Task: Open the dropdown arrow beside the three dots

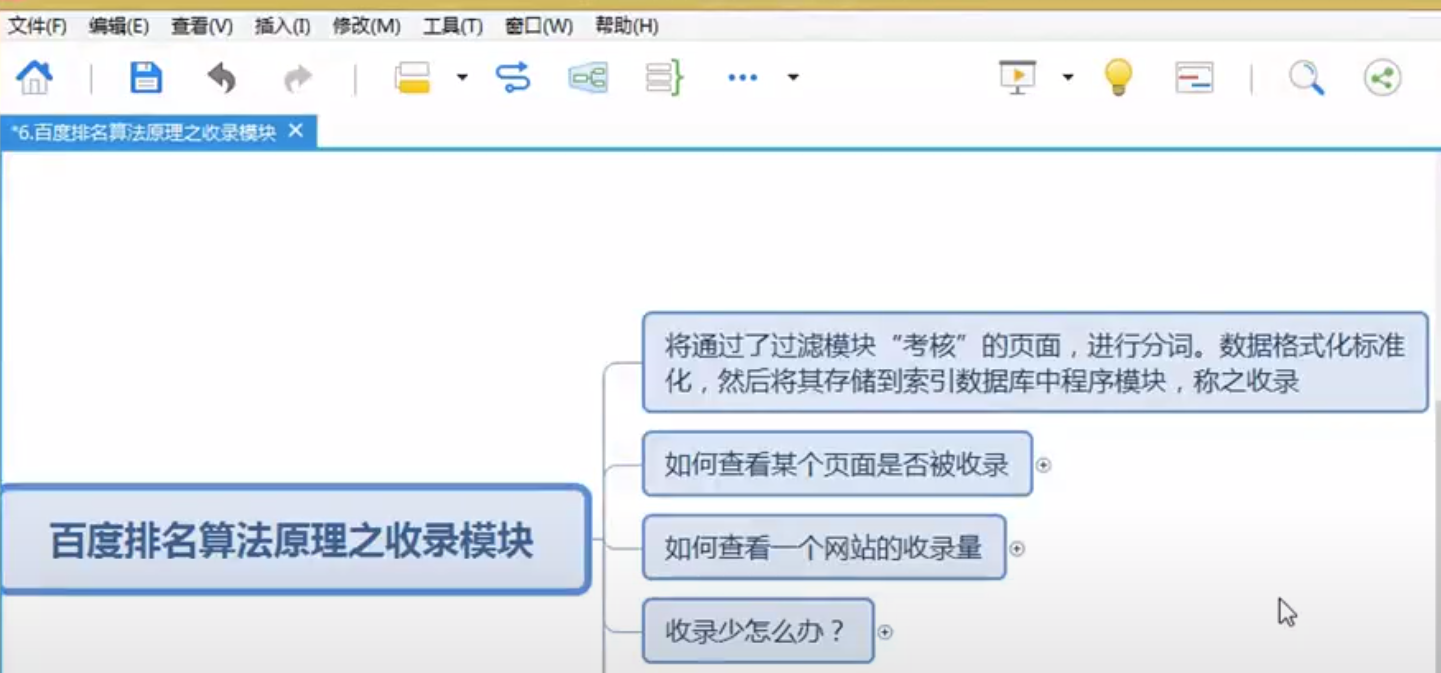Action: coord(793,77)
